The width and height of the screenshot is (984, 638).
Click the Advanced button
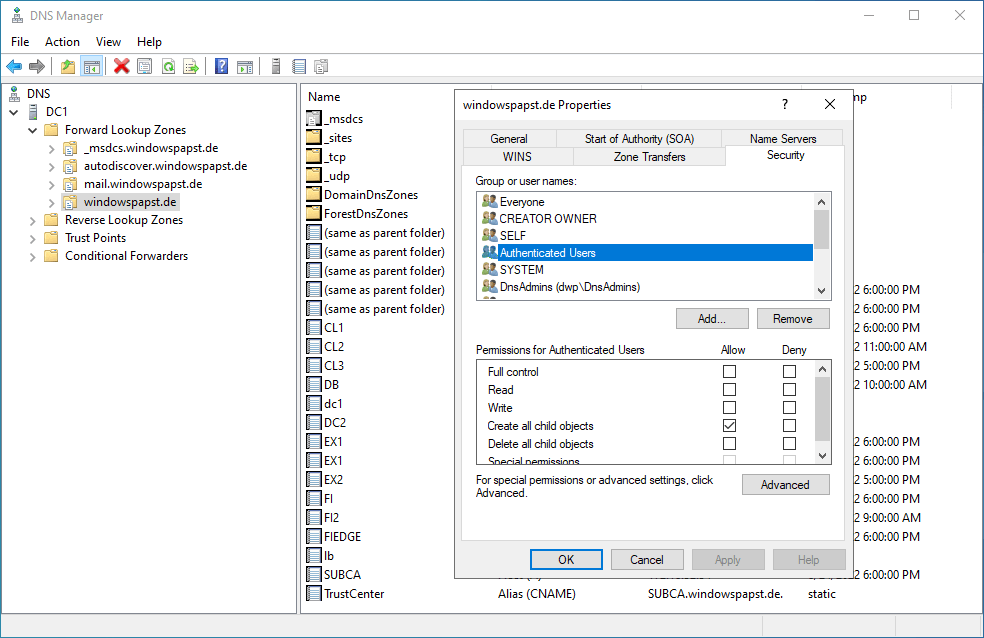(x=785, y=485)
